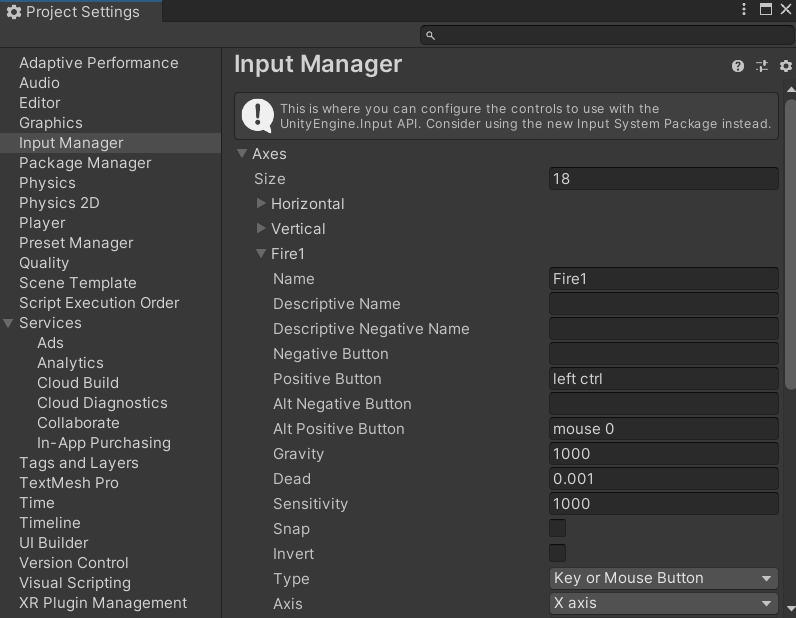Click the empty Negative Button field
Screen dimensions: 796x618
tap(664, 354)
